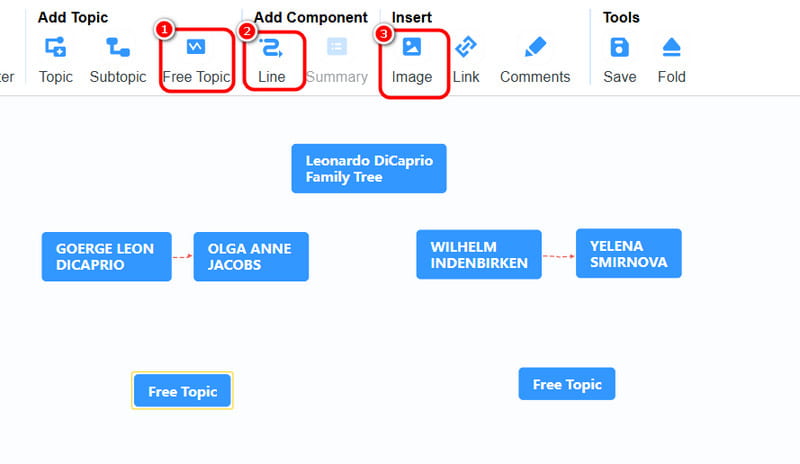Choose the Line component tool
Viewport: 800px width, 464px height.
click(x=271, y=60)
